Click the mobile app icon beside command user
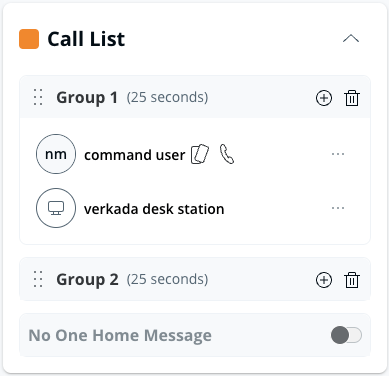Image resolution: width=389 pixels, height=376 pixels. click(200, 154)
